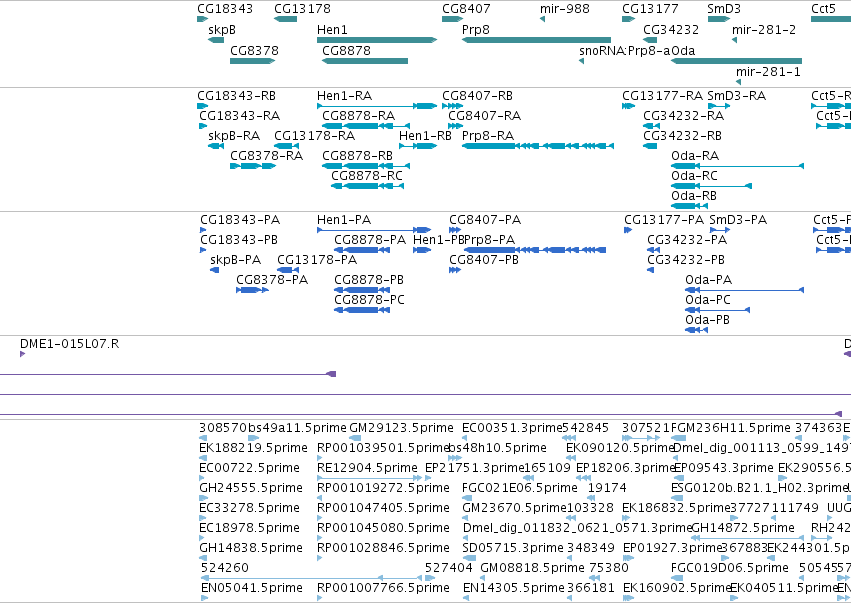Select the "Oda-RB" transcript label
Viewport: 851px width, 603px height.
tap(694, 196)
